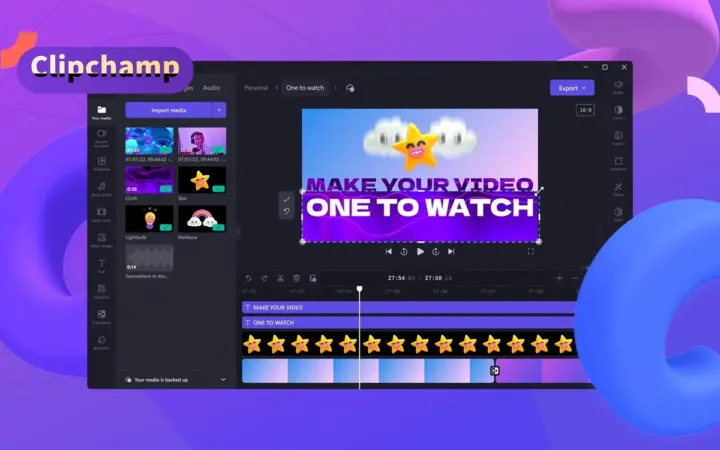Skip to the end of video

tap(451, 252)
